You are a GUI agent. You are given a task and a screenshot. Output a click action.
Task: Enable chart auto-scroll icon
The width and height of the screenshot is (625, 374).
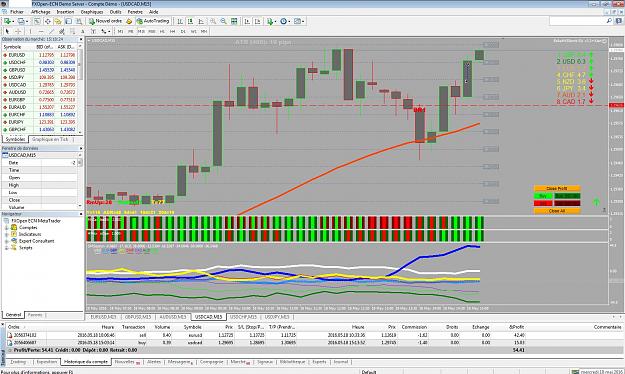point(247,21)
